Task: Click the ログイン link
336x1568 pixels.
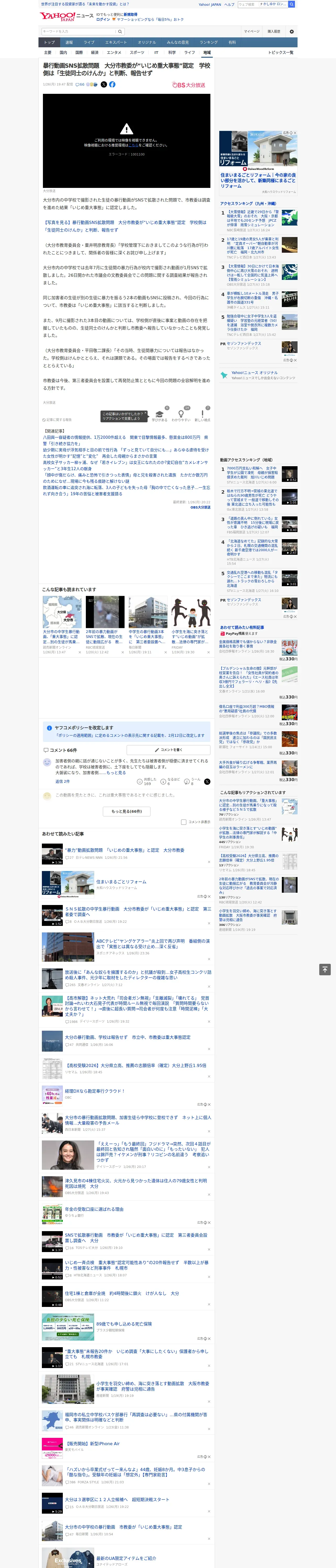Action: click(103, 20)
